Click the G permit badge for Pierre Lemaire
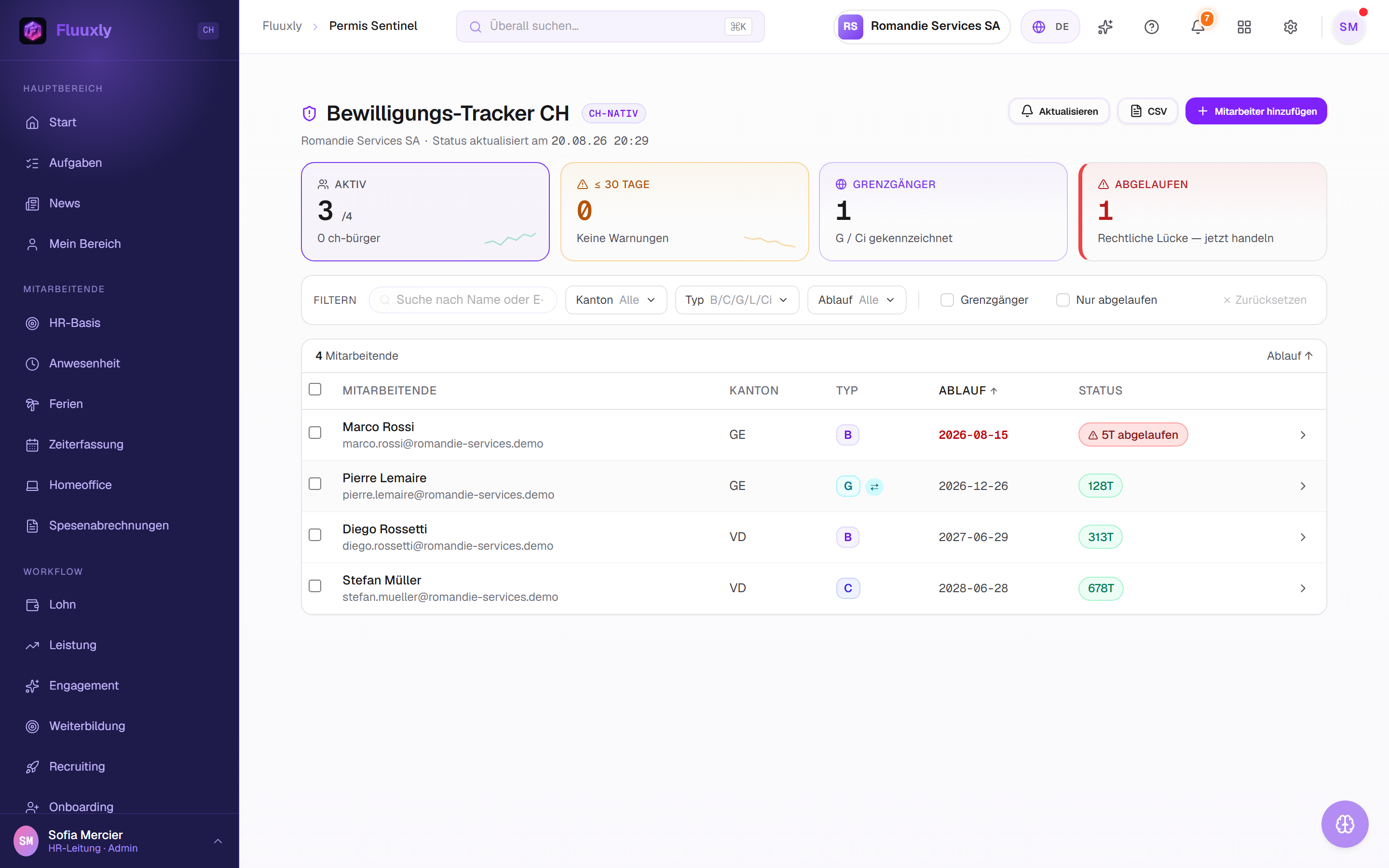 [848, 486]
